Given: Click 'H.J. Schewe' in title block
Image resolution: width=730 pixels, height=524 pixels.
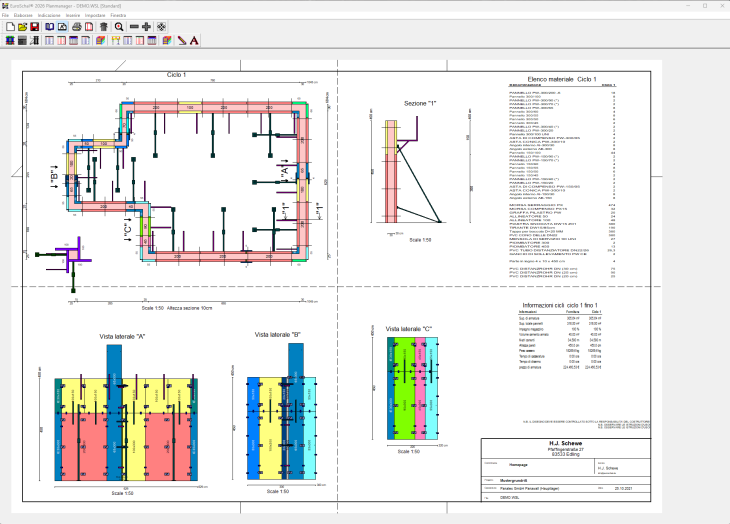Looking at the screenshot, I should coord(566,443).
